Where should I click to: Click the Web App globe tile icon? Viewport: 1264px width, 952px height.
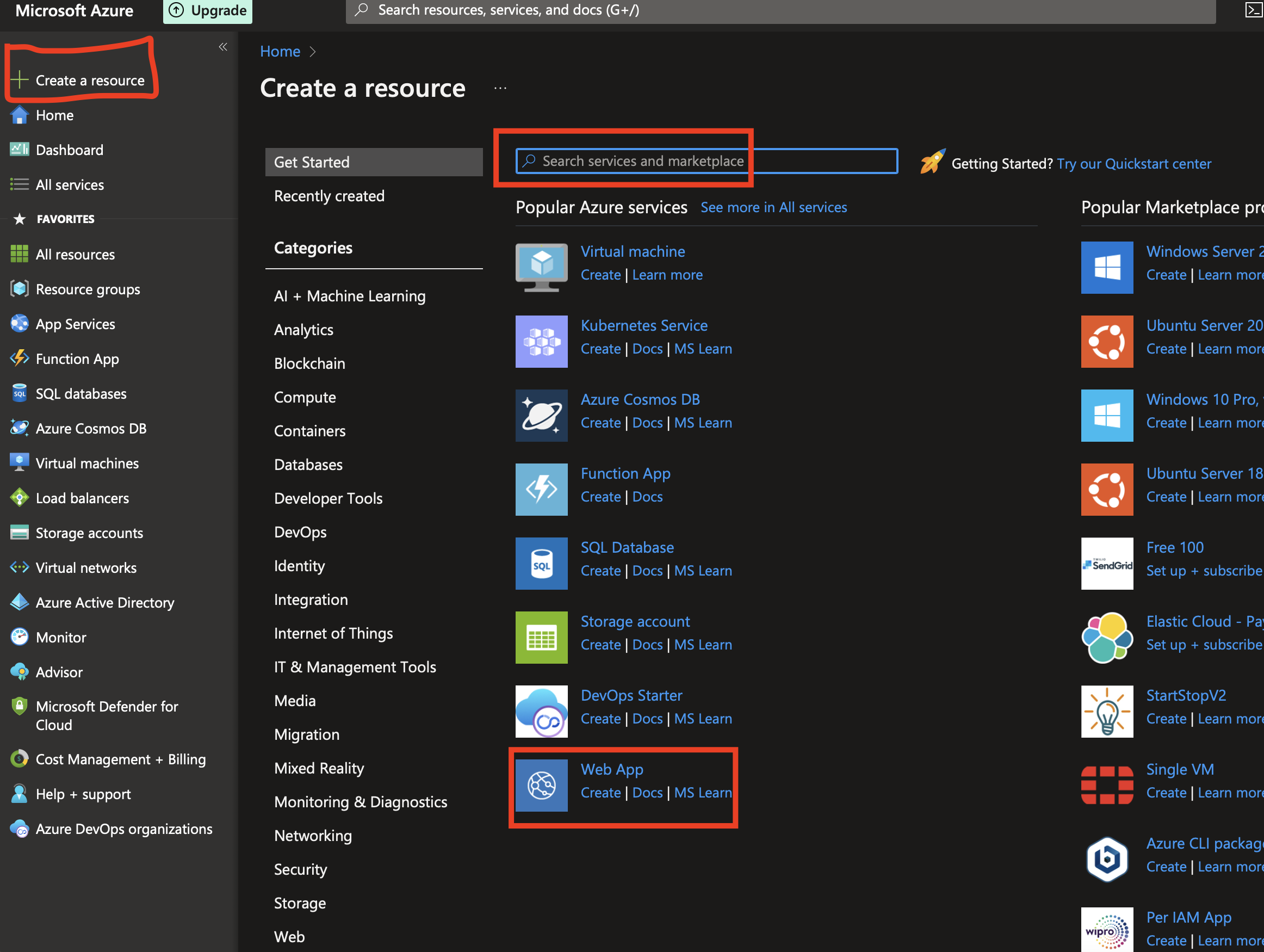click(x=541, y=785)
